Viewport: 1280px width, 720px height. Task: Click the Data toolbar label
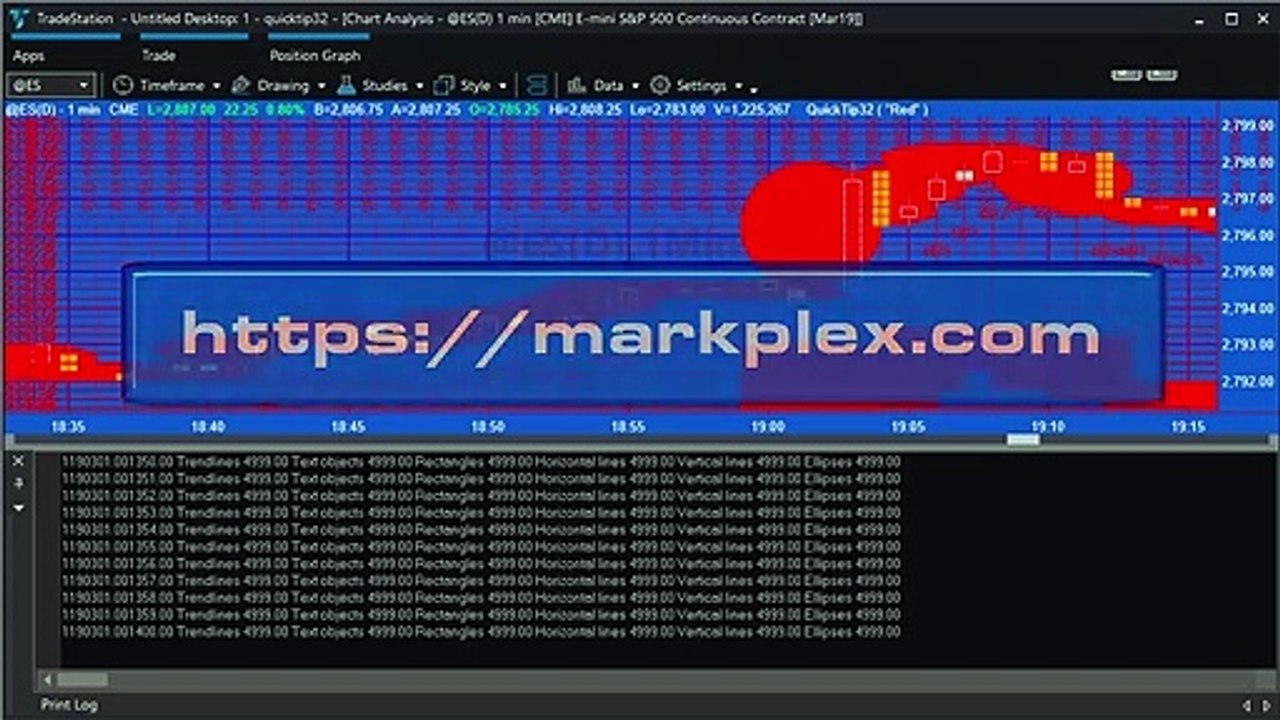click(608, 85)
